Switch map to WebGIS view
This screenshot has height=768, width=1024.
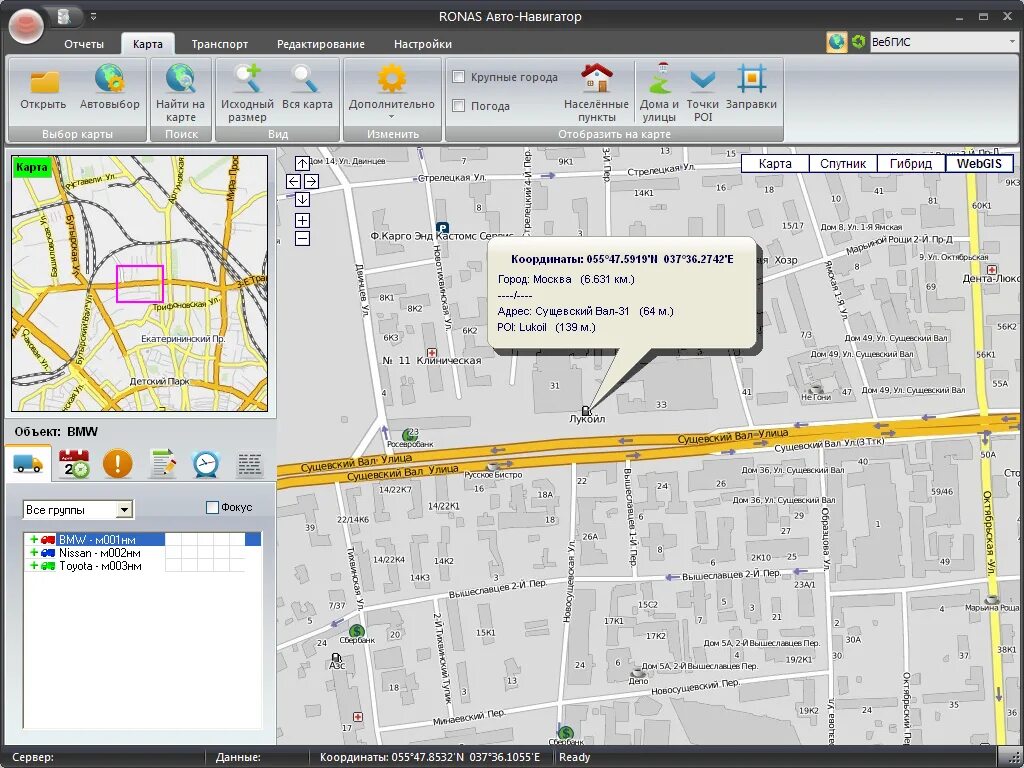pyautogui.click(x=979, y=164)
